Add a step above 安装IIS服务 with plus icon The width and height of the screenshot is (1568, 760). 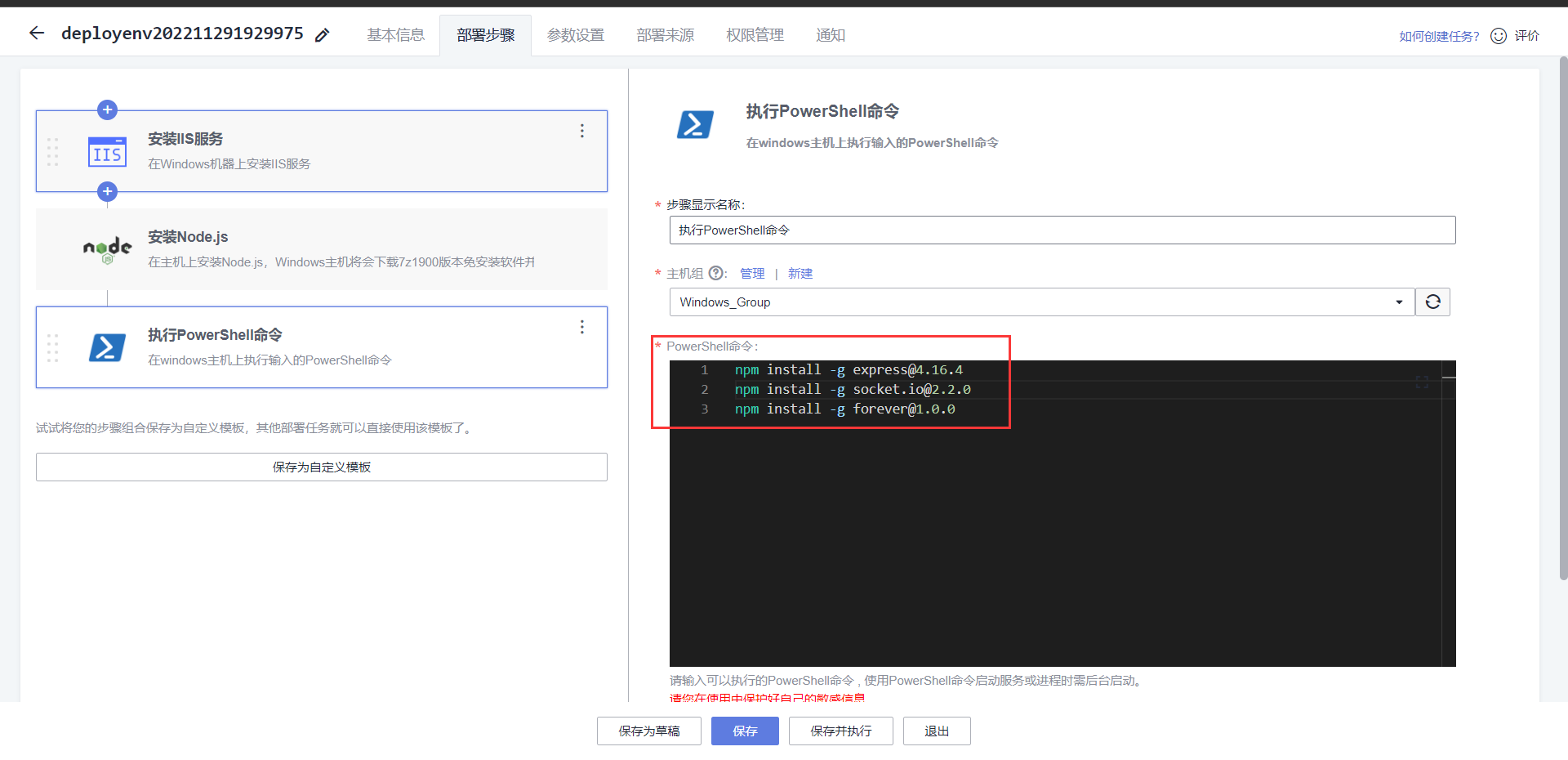(107, 110)
